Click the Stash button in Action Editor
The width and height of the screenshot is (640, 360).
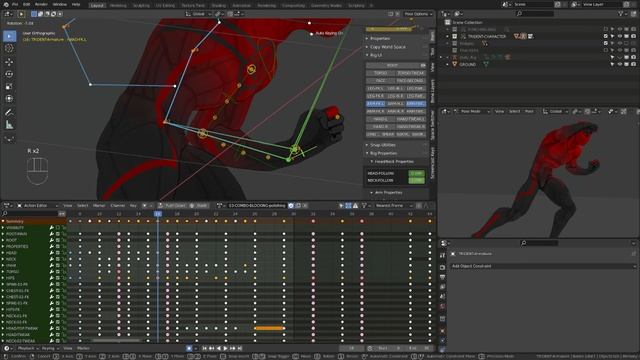(199, 205)
